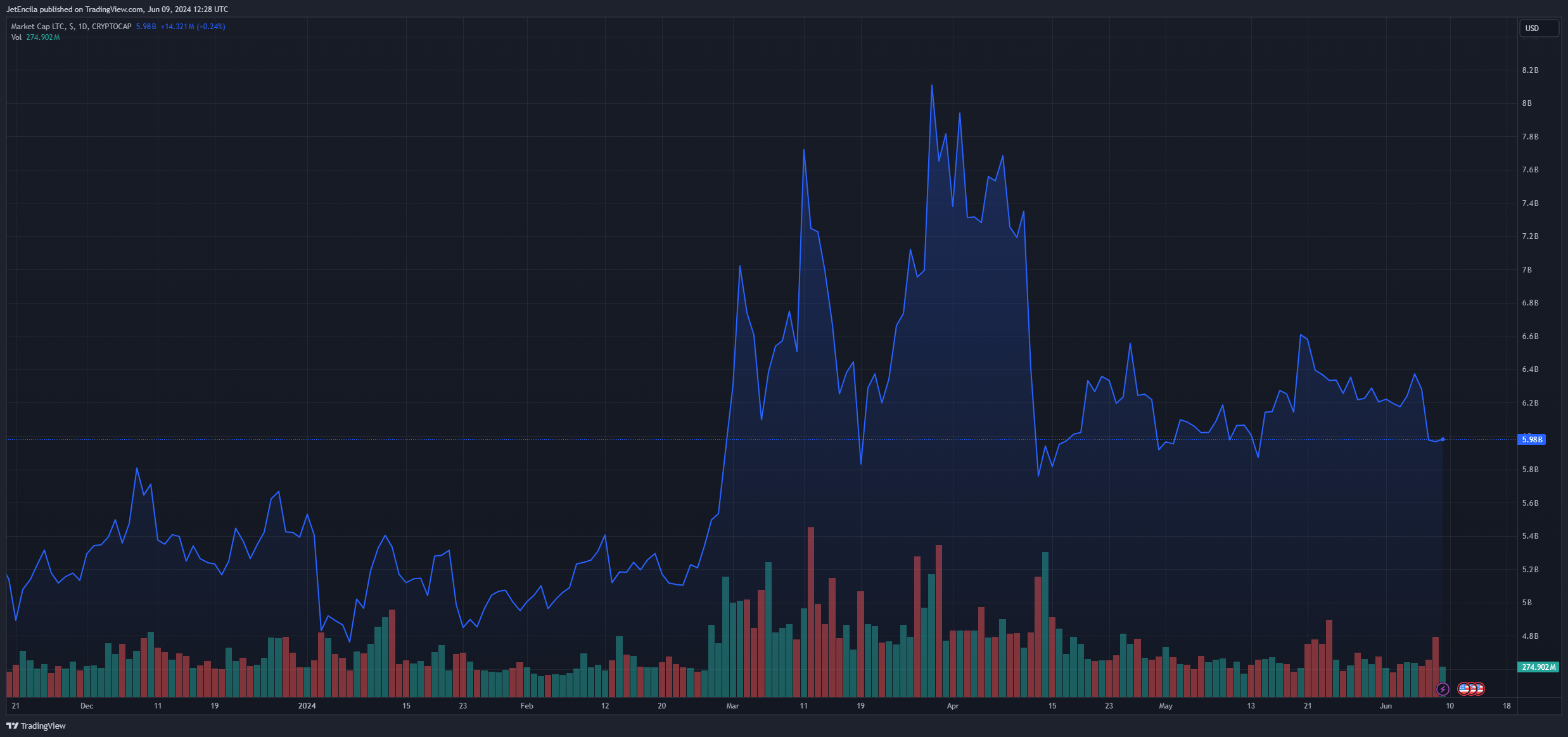This screenshot has height=737, width=1568.
Task: Click the Jun label on time axis
Action: click(1386, 706)
